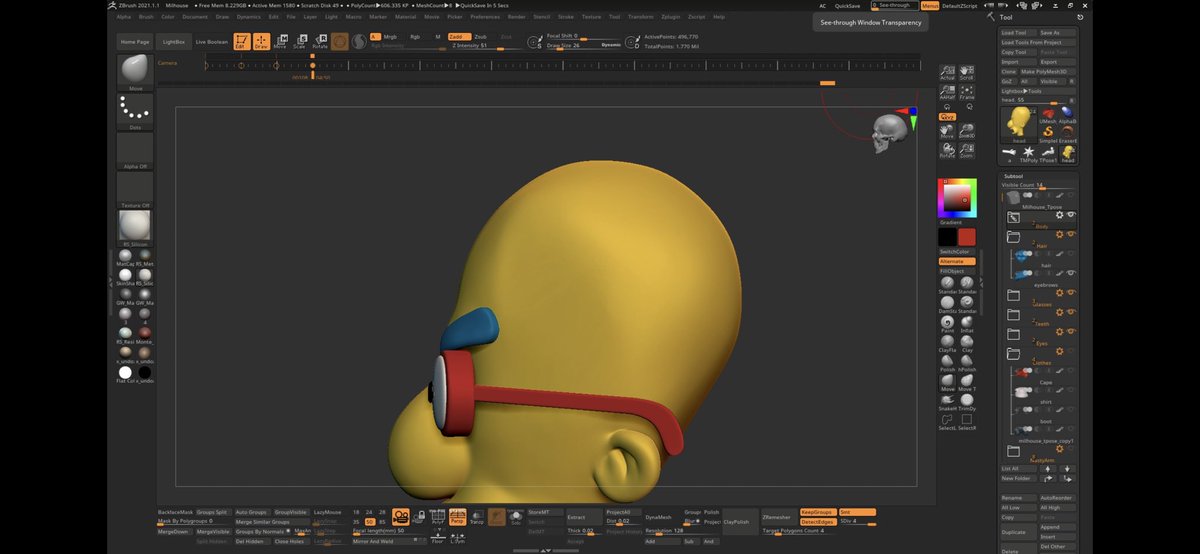Viewport: 1200px width, 554px height.
Task: Open the Transform menu
Action: pos(640,17)
